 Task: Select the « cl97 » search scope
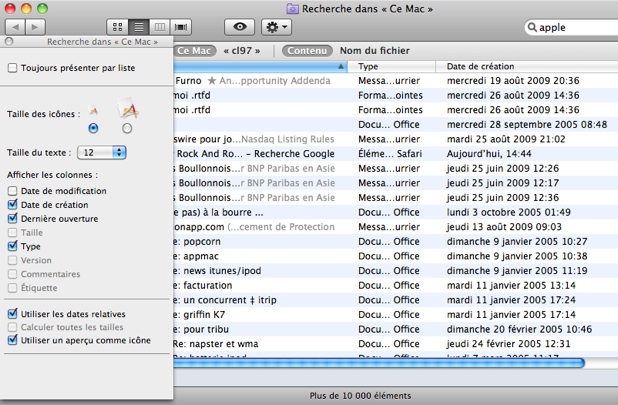click(242, 51)
